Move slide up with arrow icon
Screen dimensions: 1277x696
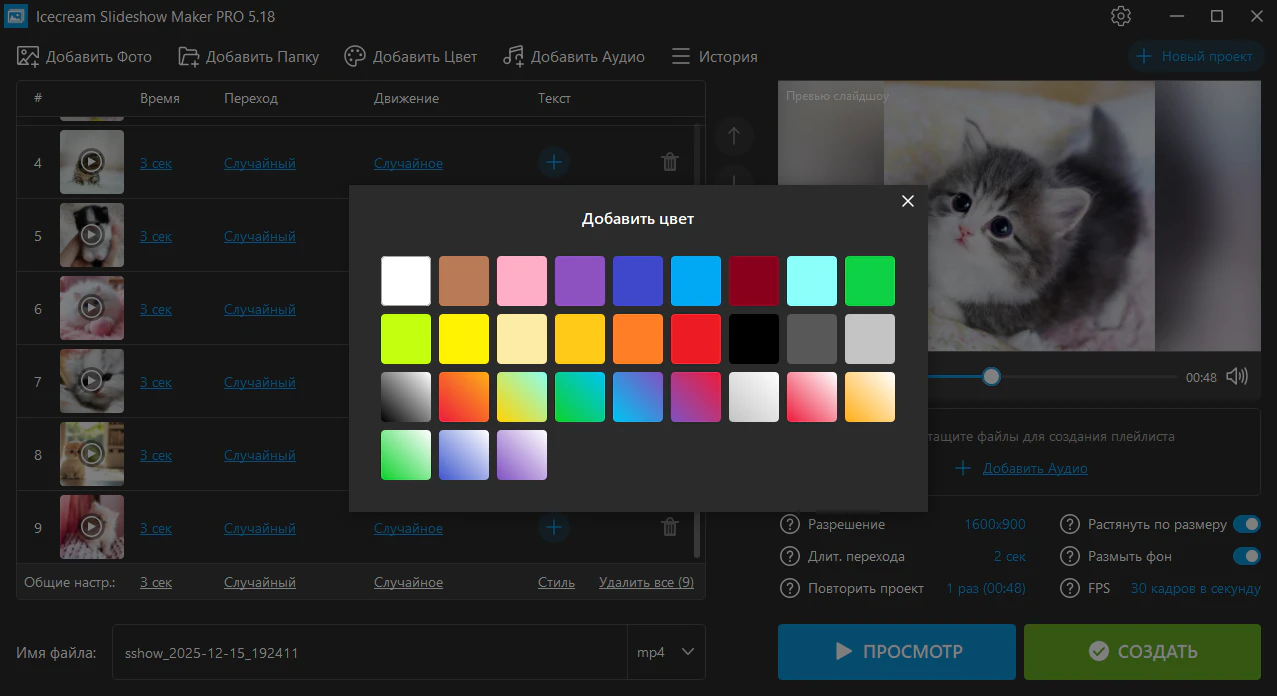click(x=734, y=137)
